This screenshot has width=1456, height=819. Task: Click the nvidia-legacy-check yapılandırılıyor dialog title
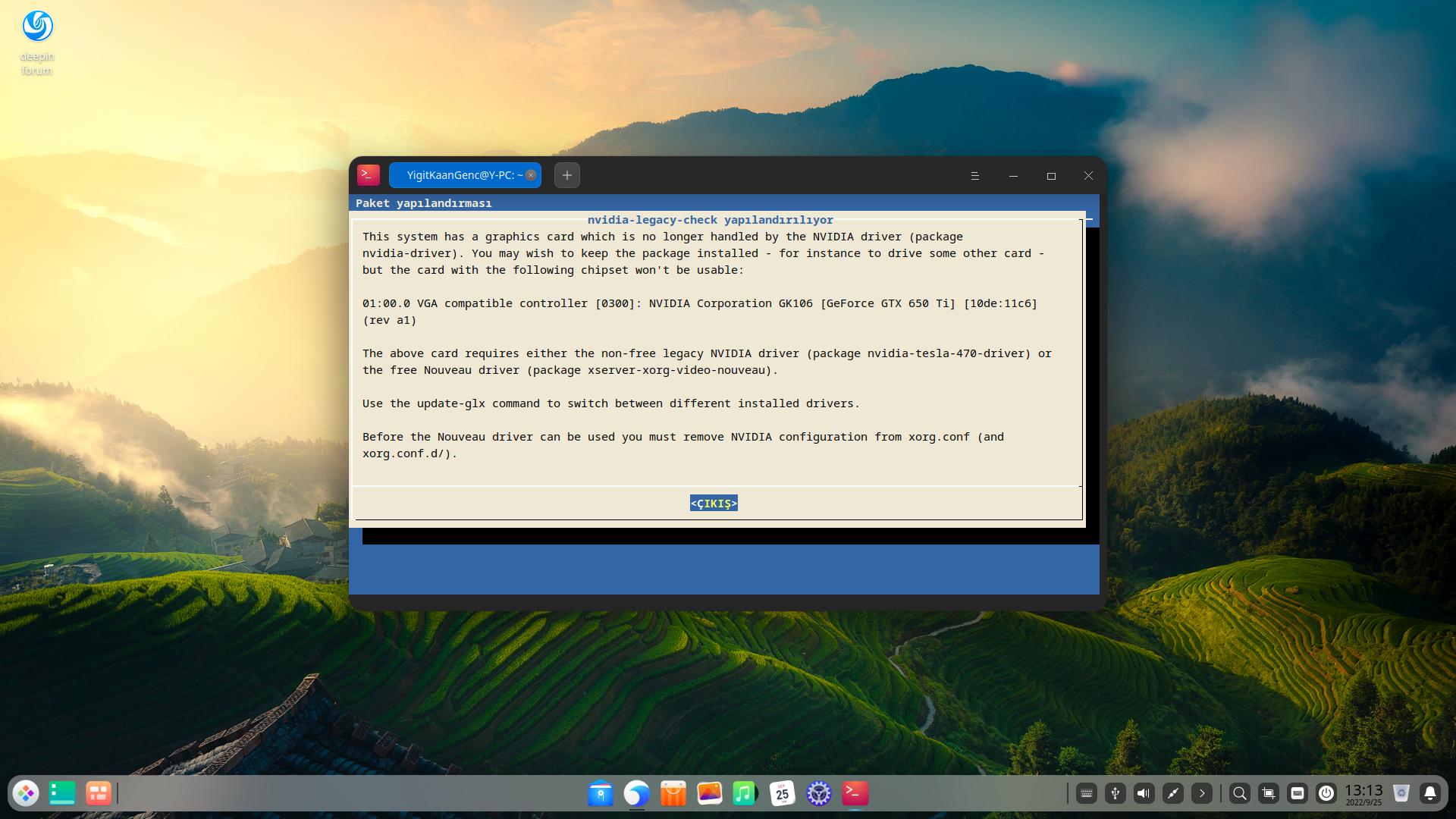(x=710, y=220)
